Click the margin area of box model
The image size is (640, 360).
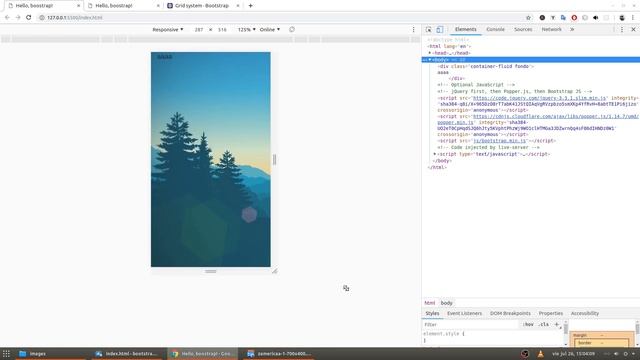580,335
